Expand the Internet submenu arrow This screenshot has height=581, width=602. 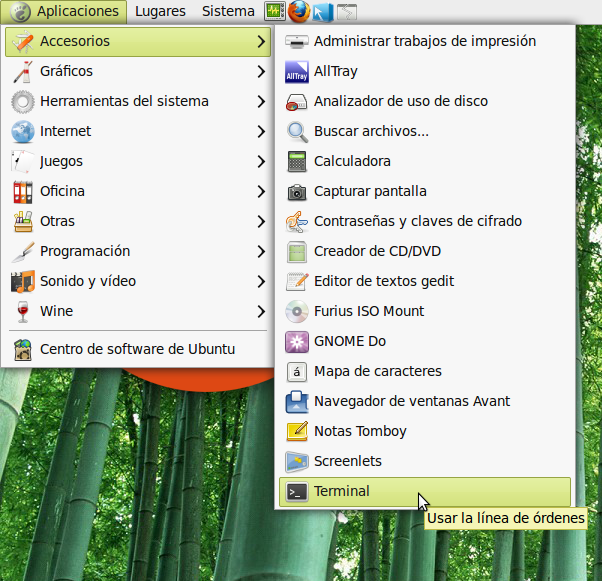click(261, 131)
